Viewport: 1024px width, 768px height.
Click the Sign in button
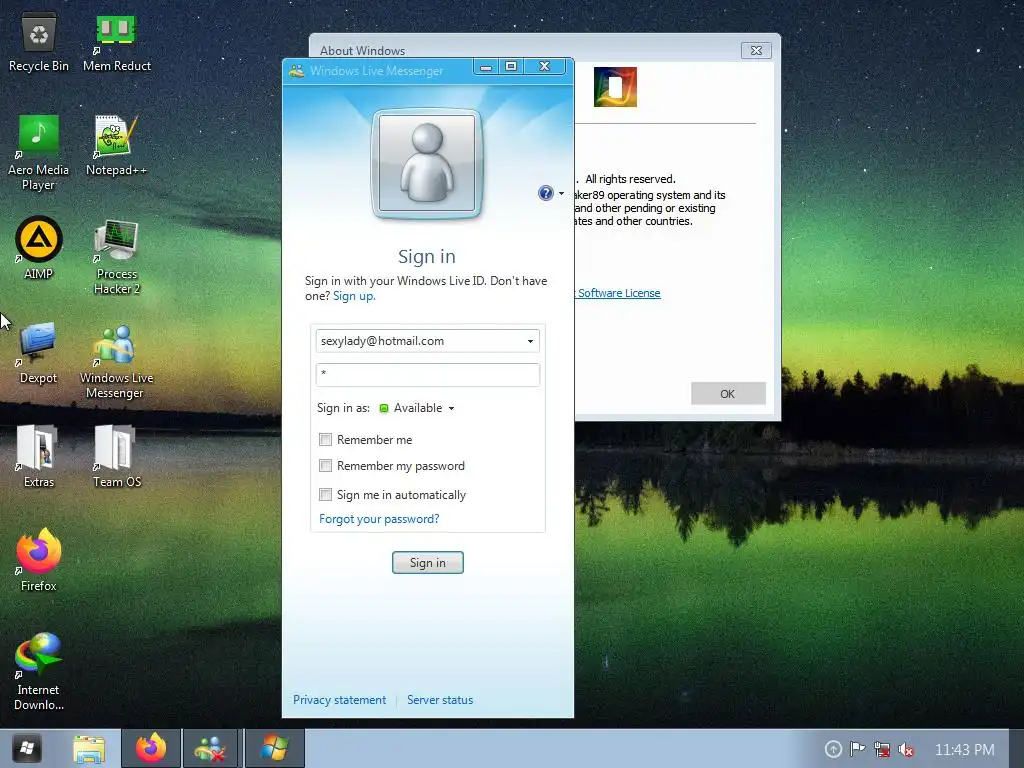(428, 563)
